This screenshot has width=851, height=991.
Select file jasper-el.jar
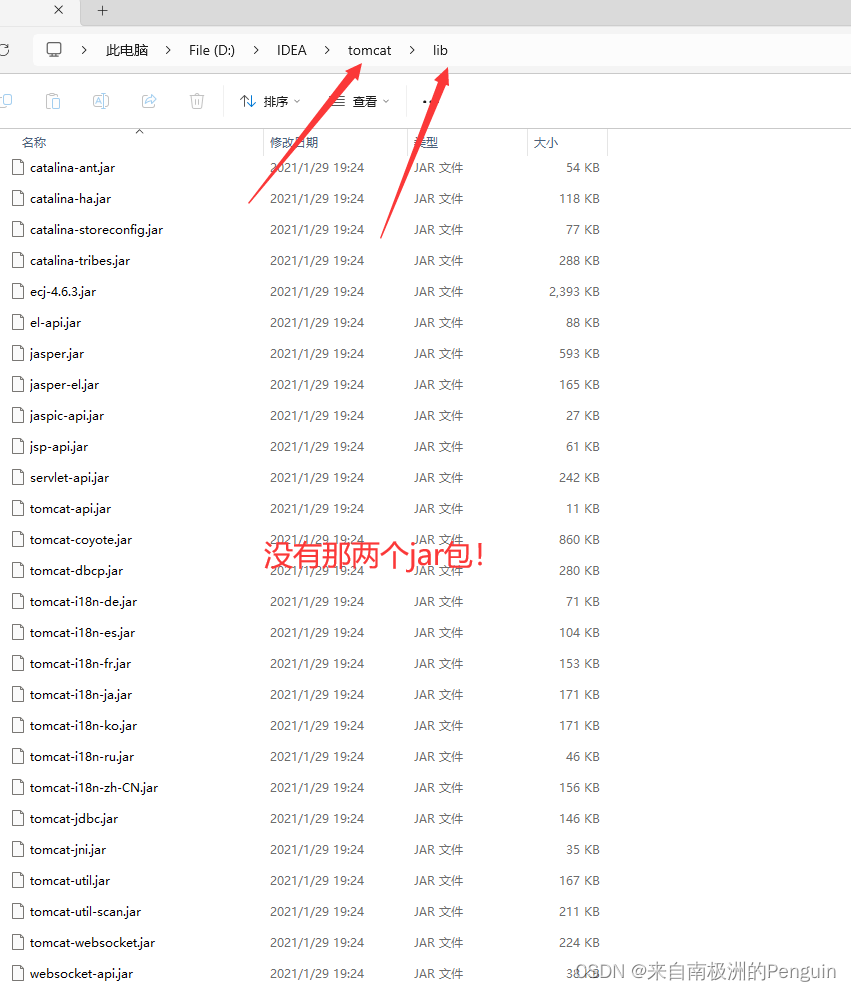click(64, 384)
